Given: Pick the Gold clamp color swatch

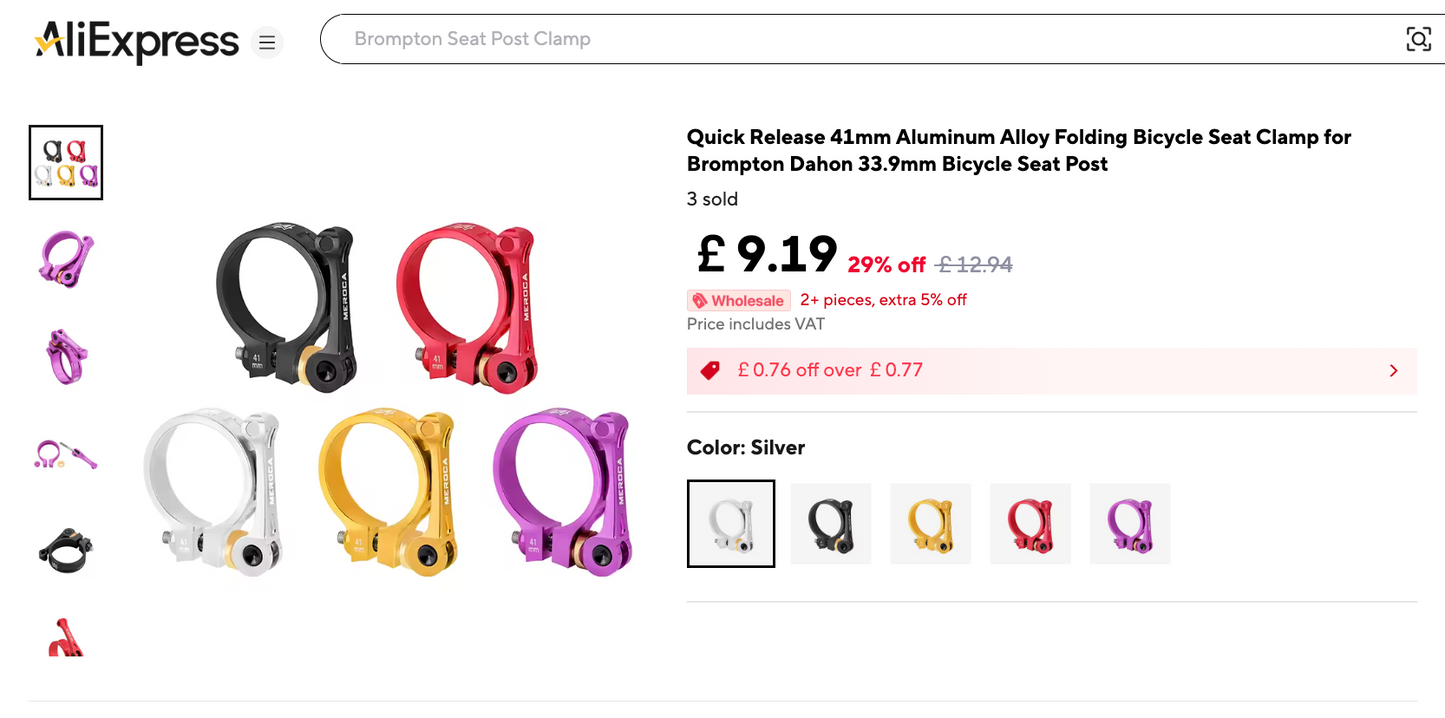Looking at the screenshot, I should (x=931, y=524).
